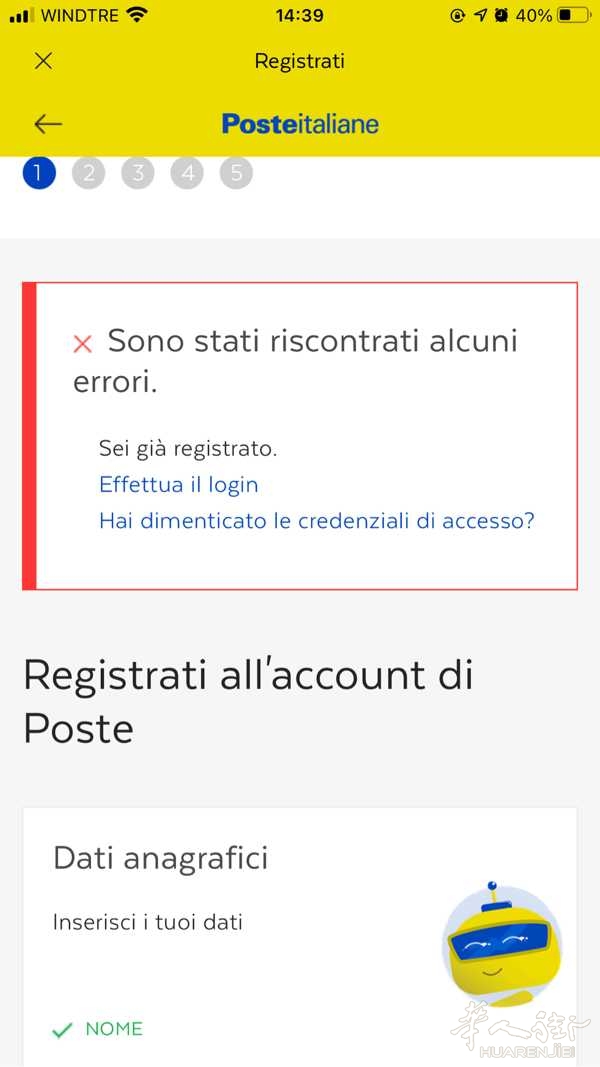
Task: Tap the back arrow icon
Action: pos(48,124)
